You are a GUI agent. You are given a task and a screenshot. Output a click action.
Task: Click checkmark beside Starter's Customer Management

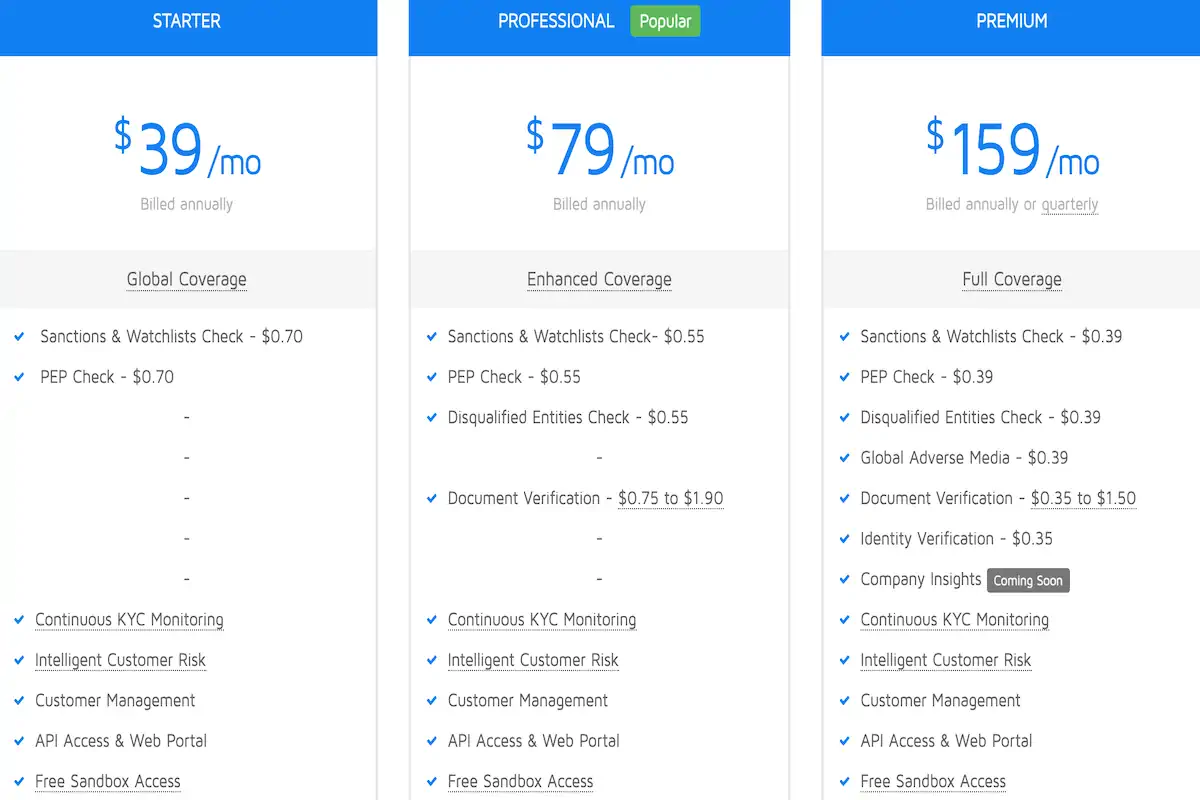coord(19,701)
